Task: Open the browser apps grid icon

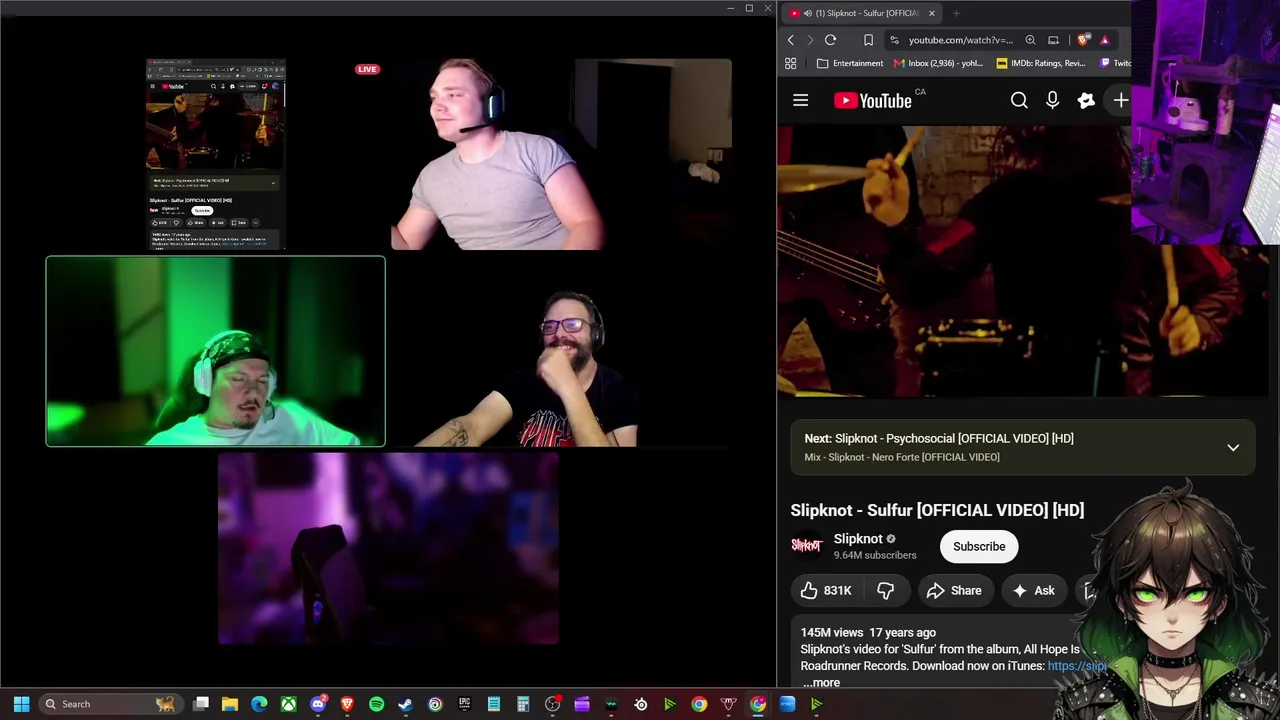Action: click(x=791, y=63)
